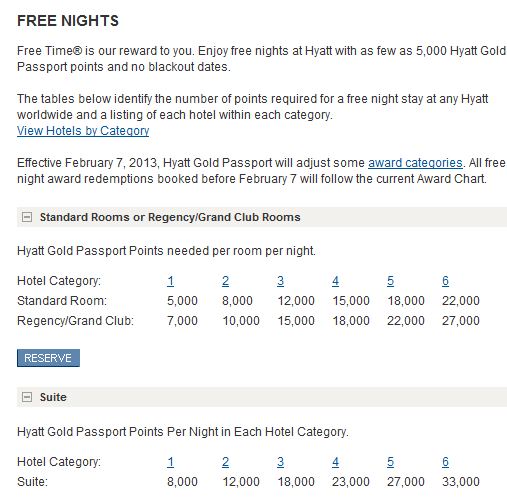Open category 6 link in Suite table
This screenshot has height=498, width=507.
tap(445, 462)
